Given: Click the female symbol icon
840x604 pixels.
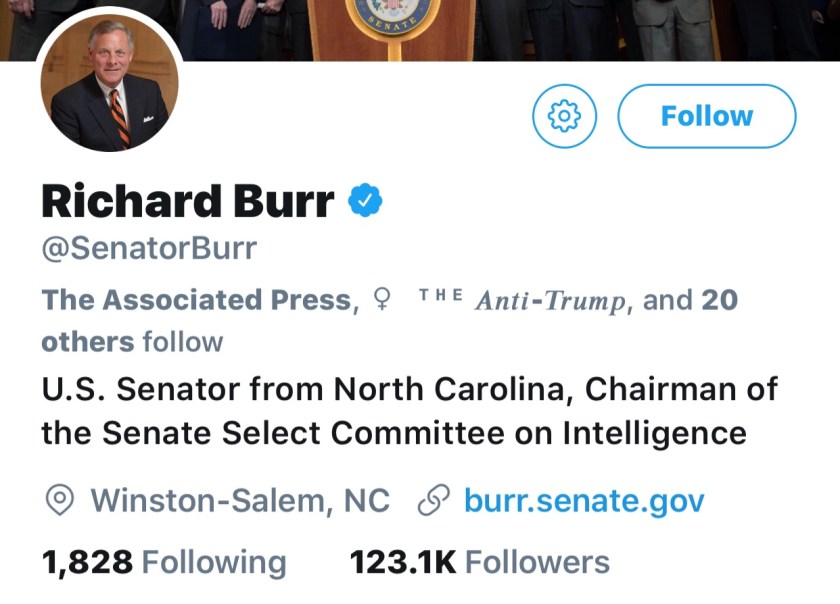Looking at the screenshot, I should click(381, 299).
